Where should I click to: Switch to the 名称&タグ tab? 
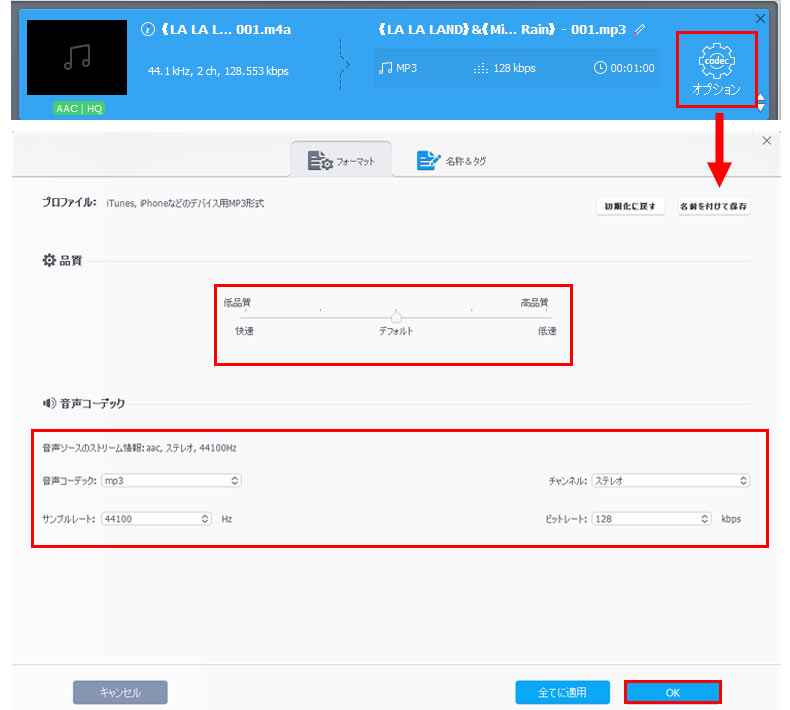point(451,161)
